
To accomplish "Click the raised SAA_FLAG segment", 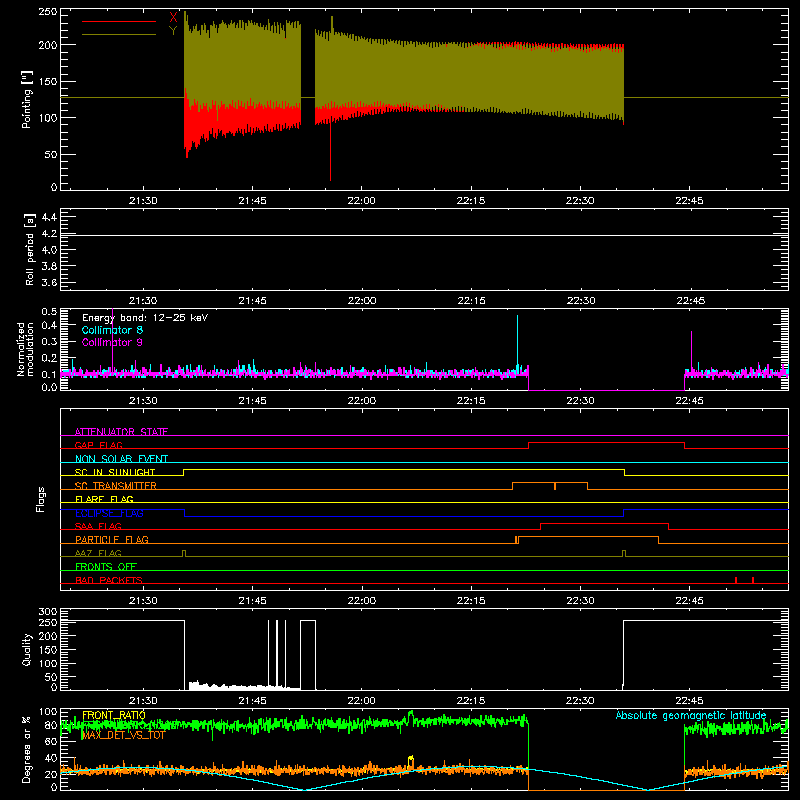I will [x=604, y=523].
